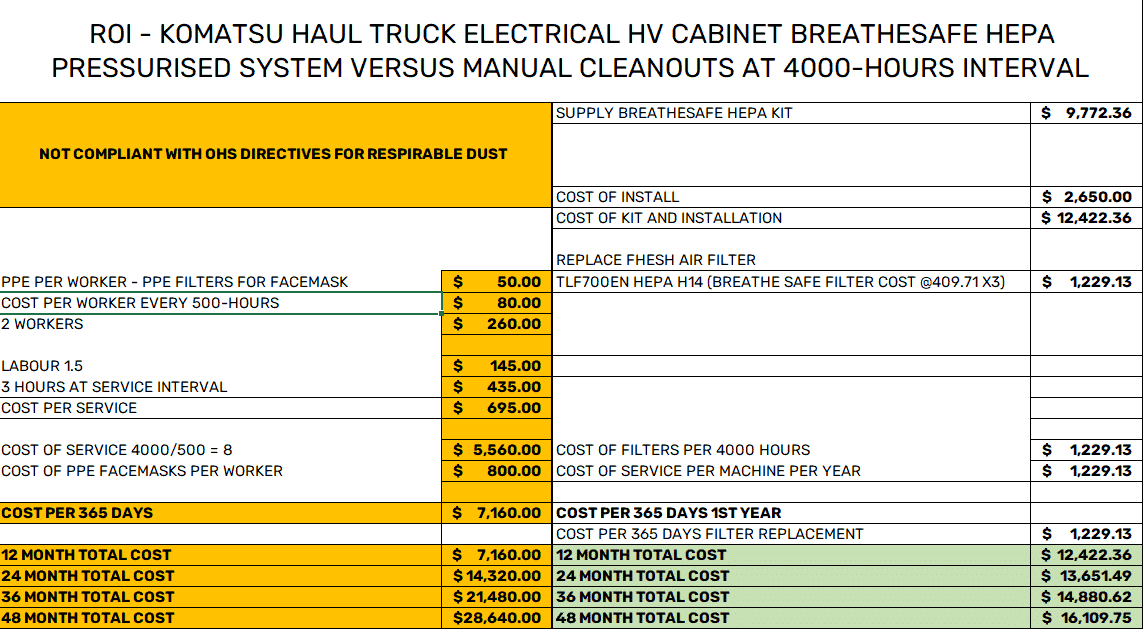Select the ROI Komatsu Haul Truck title text
The image size is (1144, 630).
click(x=571, y=50)
